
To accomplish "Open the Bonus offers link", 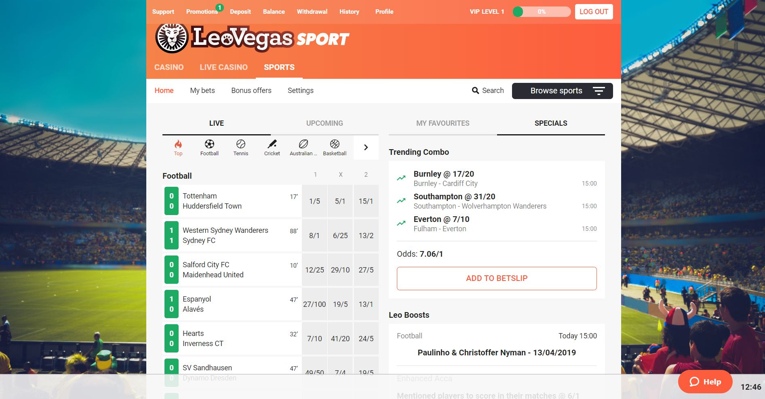I will 251,91.
